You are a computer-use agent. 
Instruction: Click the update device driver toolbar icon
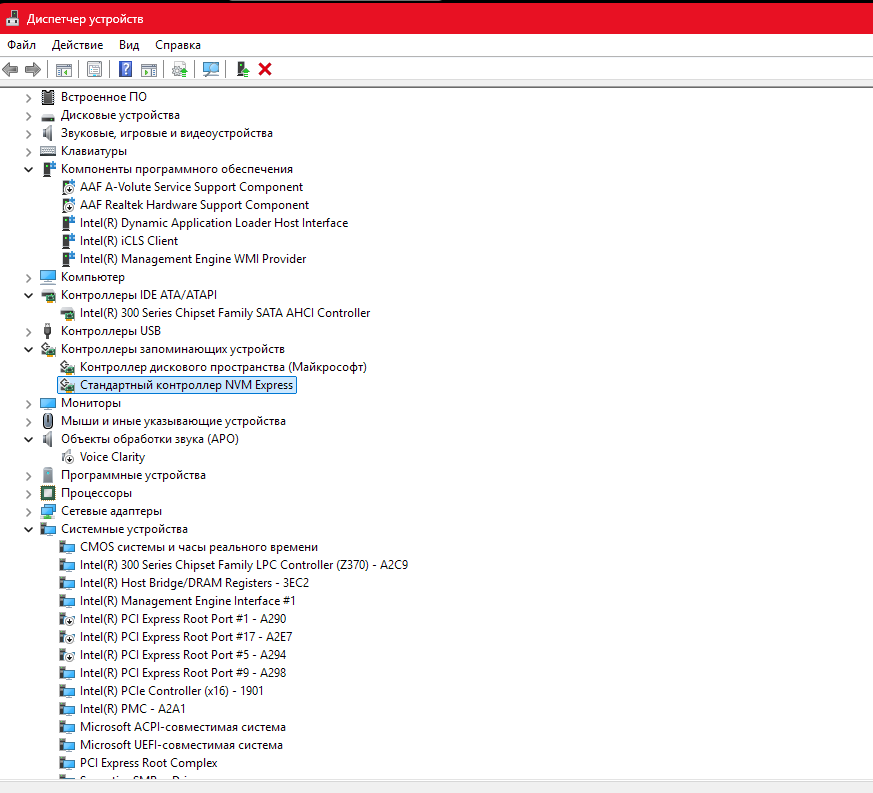[x=179, y=69]
